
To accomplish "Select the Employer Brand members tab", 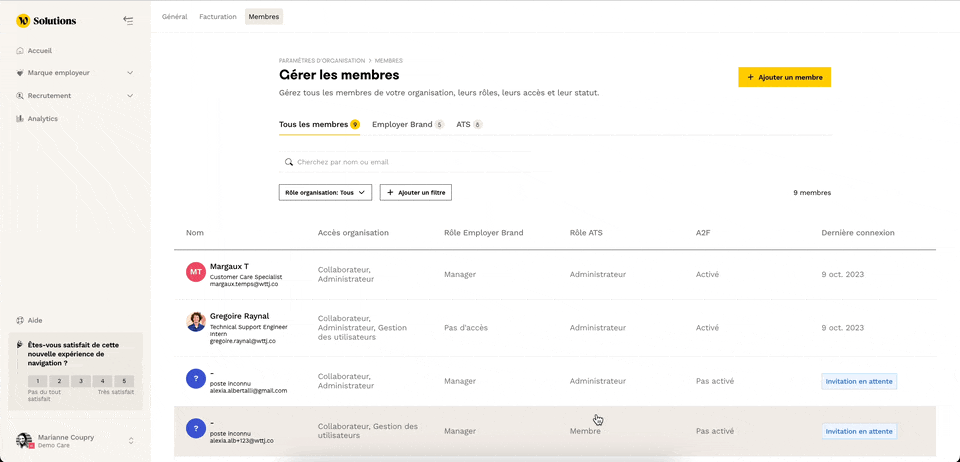I will click(407, 125).
